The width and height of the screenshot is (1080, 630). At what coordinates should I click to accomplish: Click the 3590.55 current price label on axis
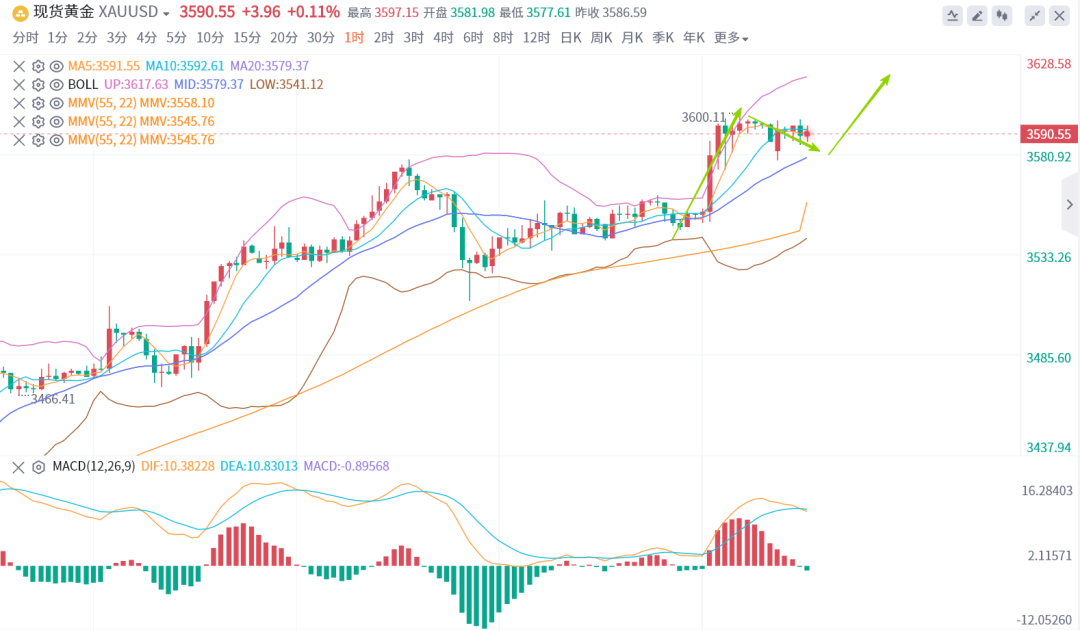pyautogui.click(x=1048, y=134)
